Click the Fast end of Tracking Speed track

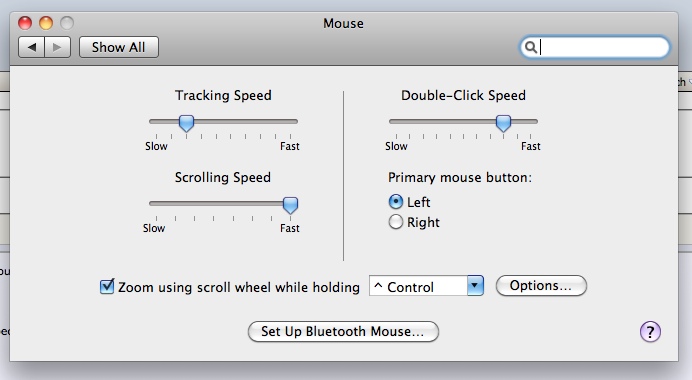[x=291, y=121]
